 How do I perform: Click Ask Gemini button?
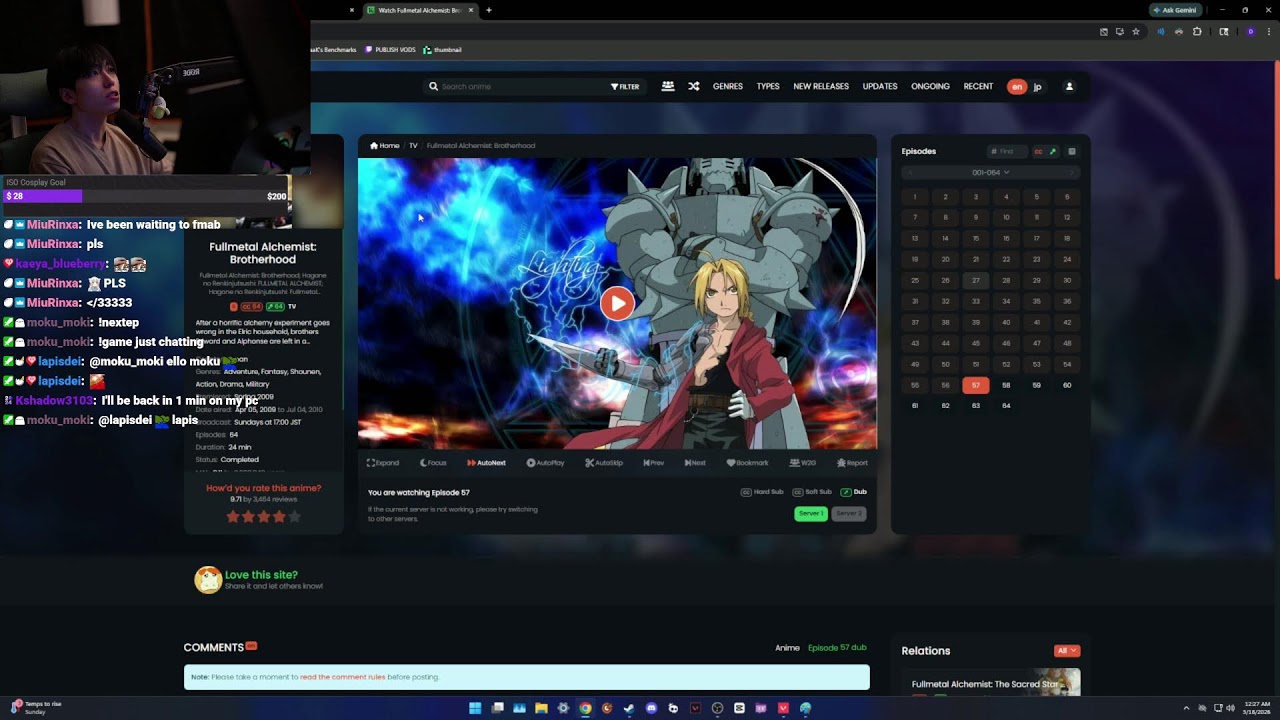[x=1175, y=10]
